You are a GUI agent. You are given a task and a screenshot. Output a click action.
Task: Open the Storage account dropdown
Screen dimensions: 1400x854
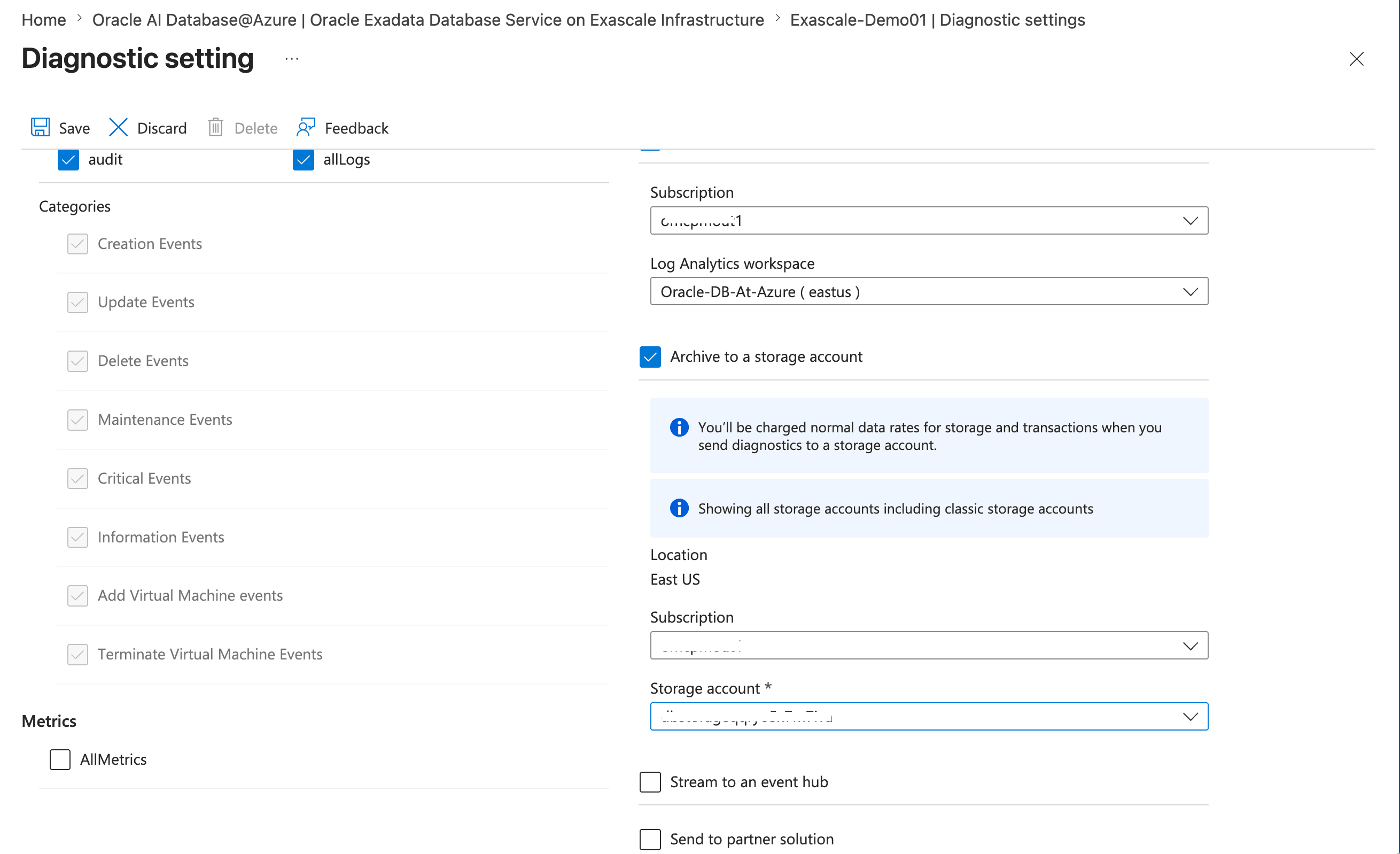coord(929,717)
